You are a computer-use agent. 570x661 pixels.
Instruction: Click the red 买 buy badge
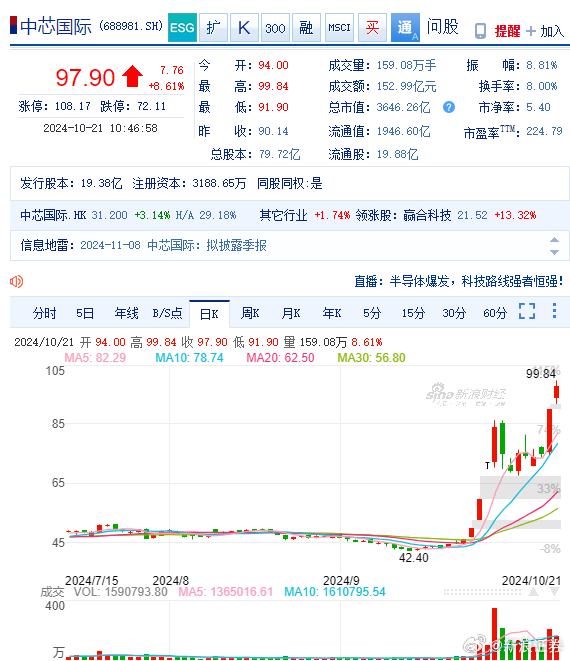[372, 27]
